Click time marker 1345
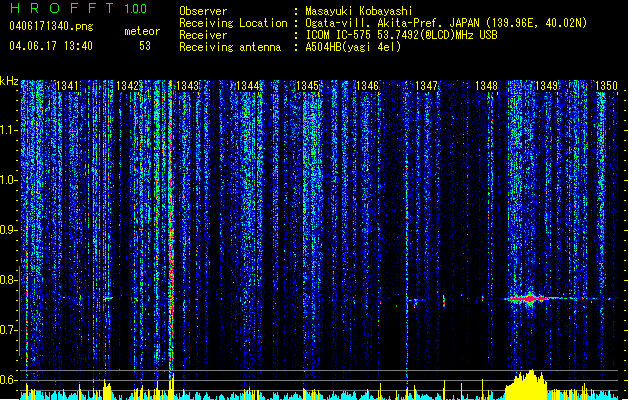The image size is (629, 400). pyautogui.click(x=307, y=86)
